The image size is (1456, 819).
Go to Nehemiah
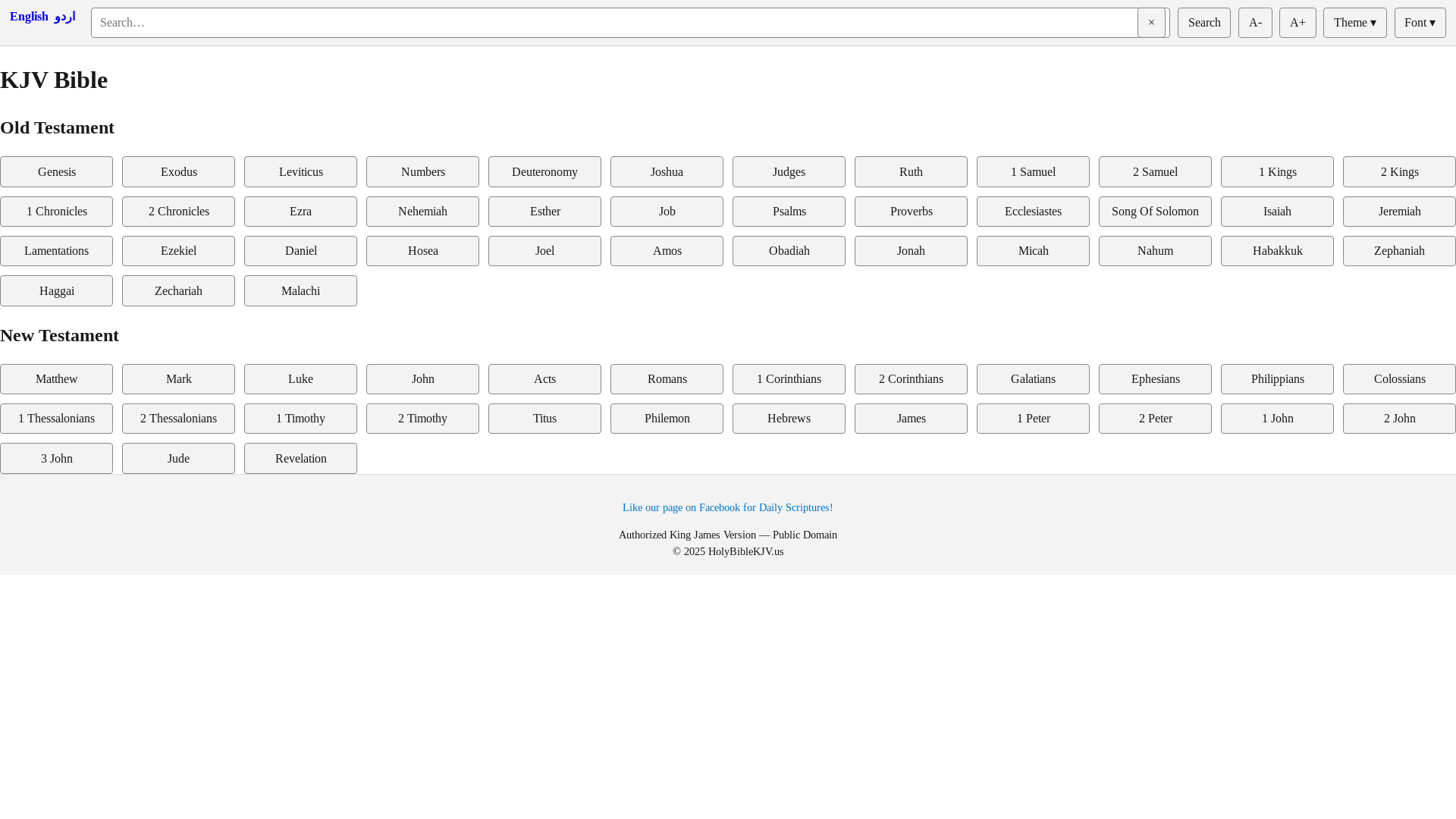422,212
